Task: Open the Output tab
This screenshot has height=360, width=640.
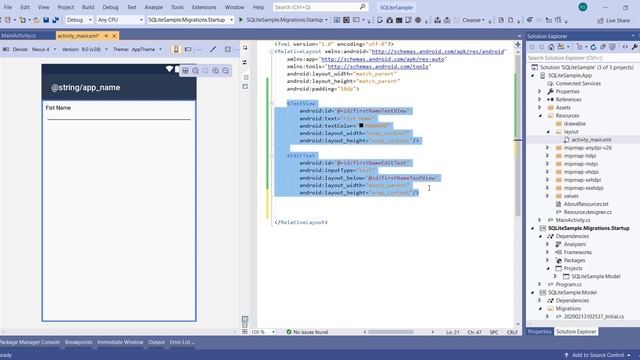Action: click(156, 342)
